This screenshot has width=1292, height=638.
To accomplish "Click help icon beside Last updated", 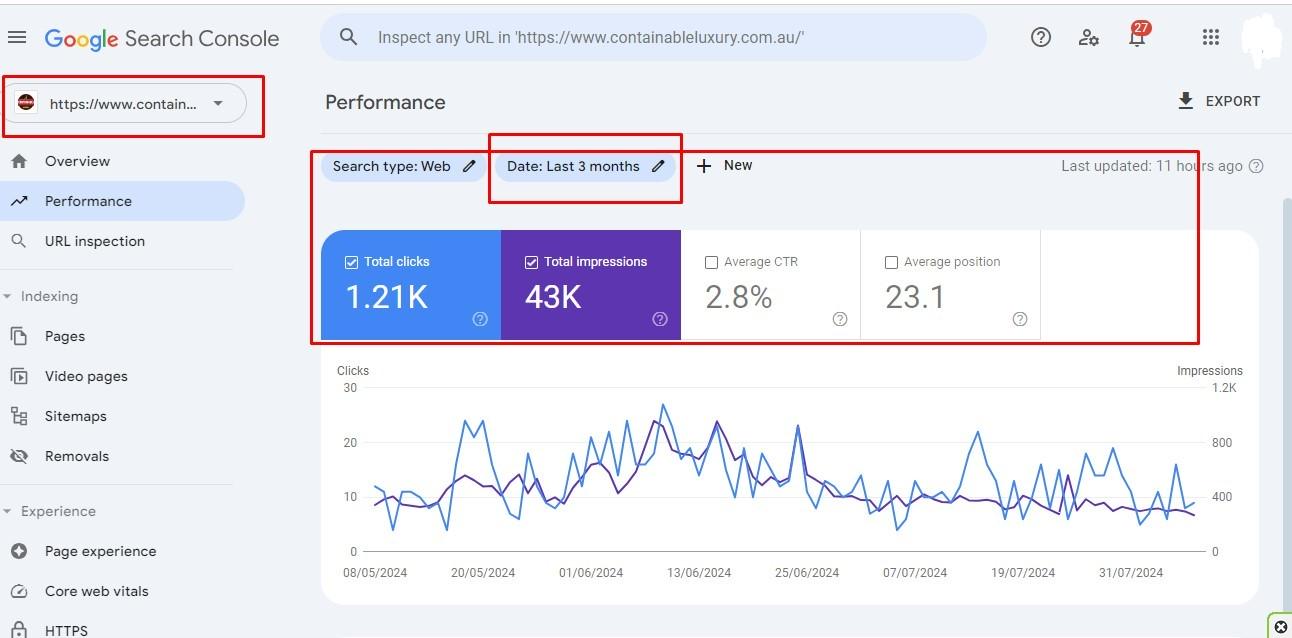I will click(1256, 167).
